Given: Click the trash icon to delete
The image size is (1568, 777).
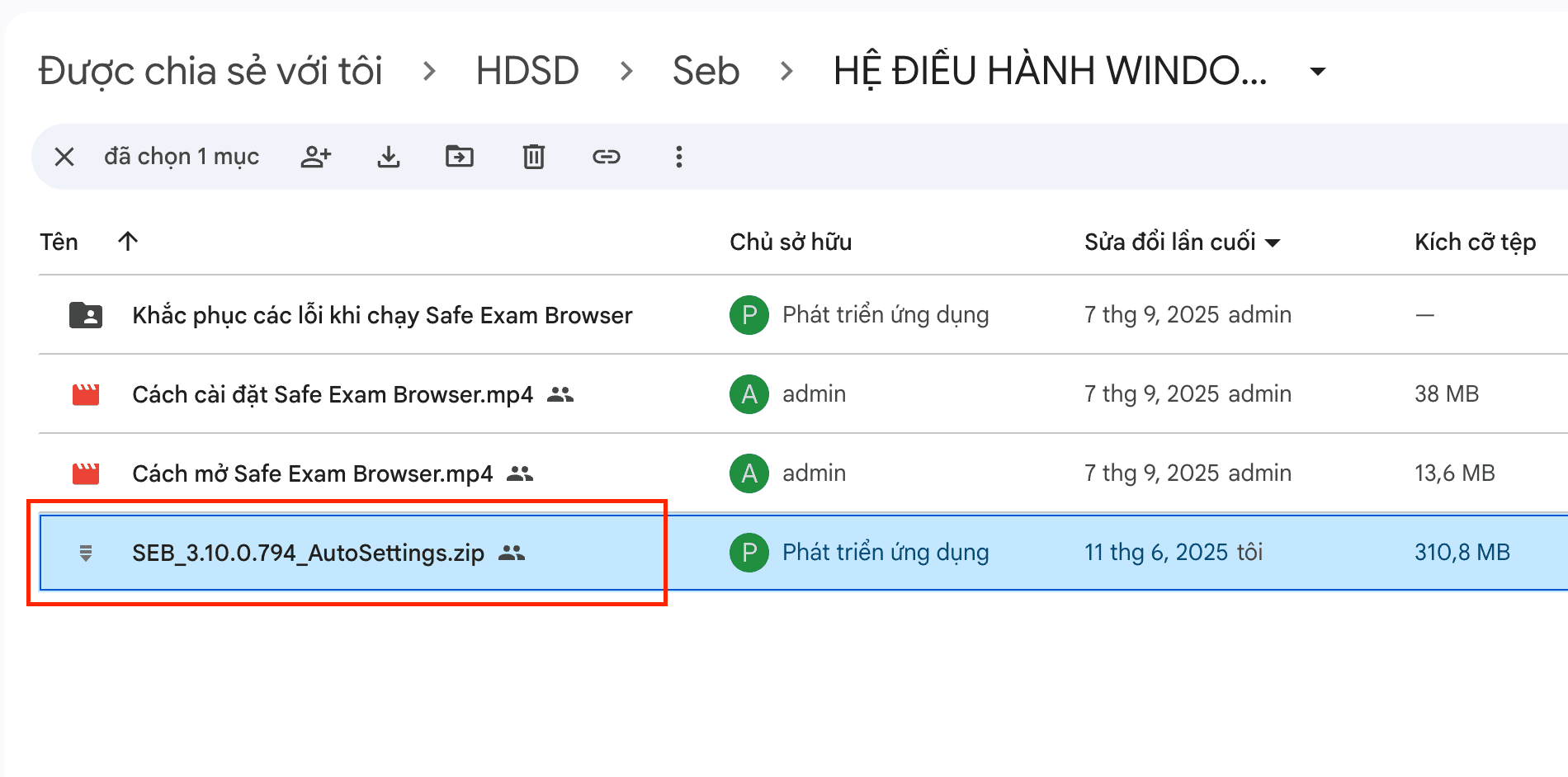Looking at the screenshot, I should 533,157.
